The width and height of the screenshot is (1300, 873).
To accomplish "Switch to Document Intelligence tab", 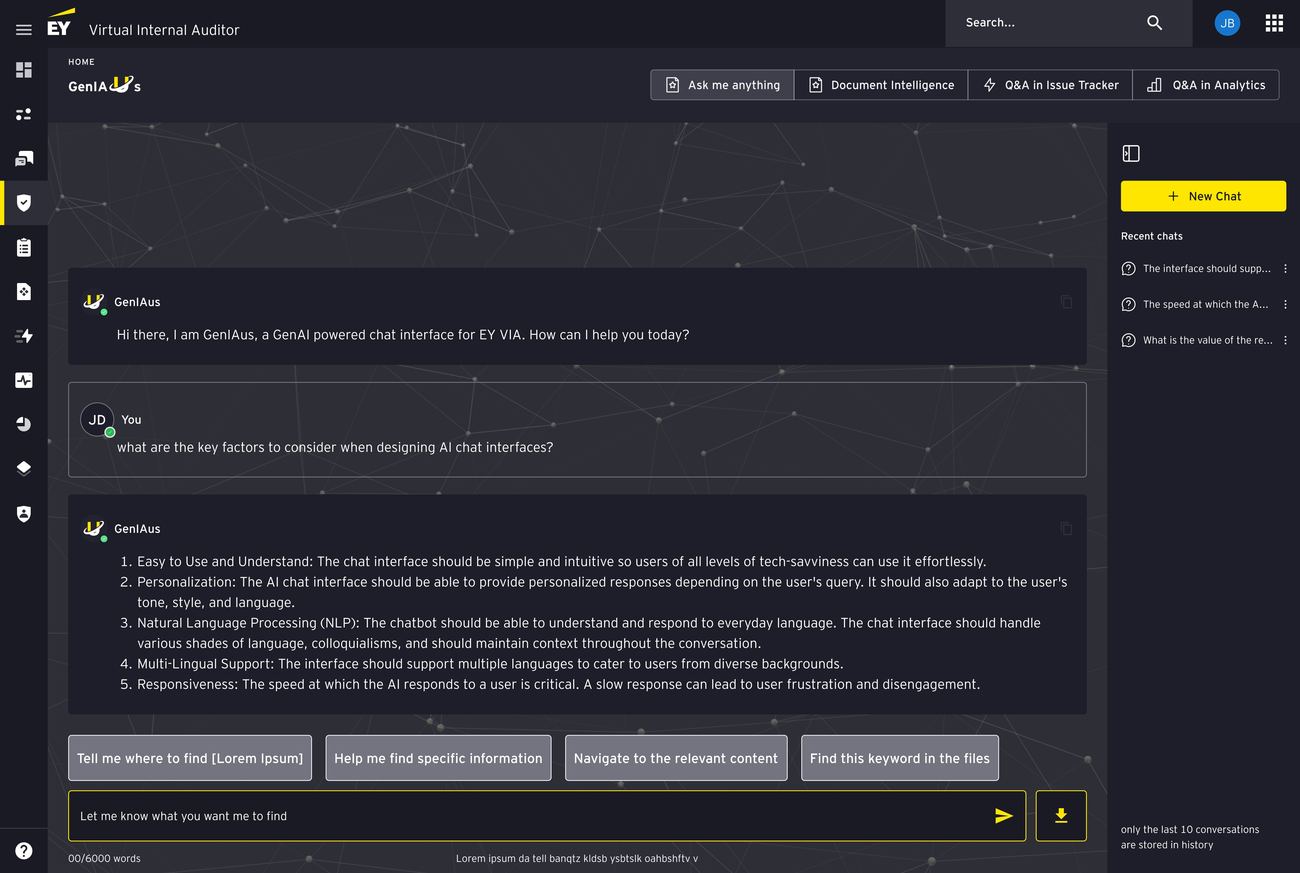I will (881, 85).
